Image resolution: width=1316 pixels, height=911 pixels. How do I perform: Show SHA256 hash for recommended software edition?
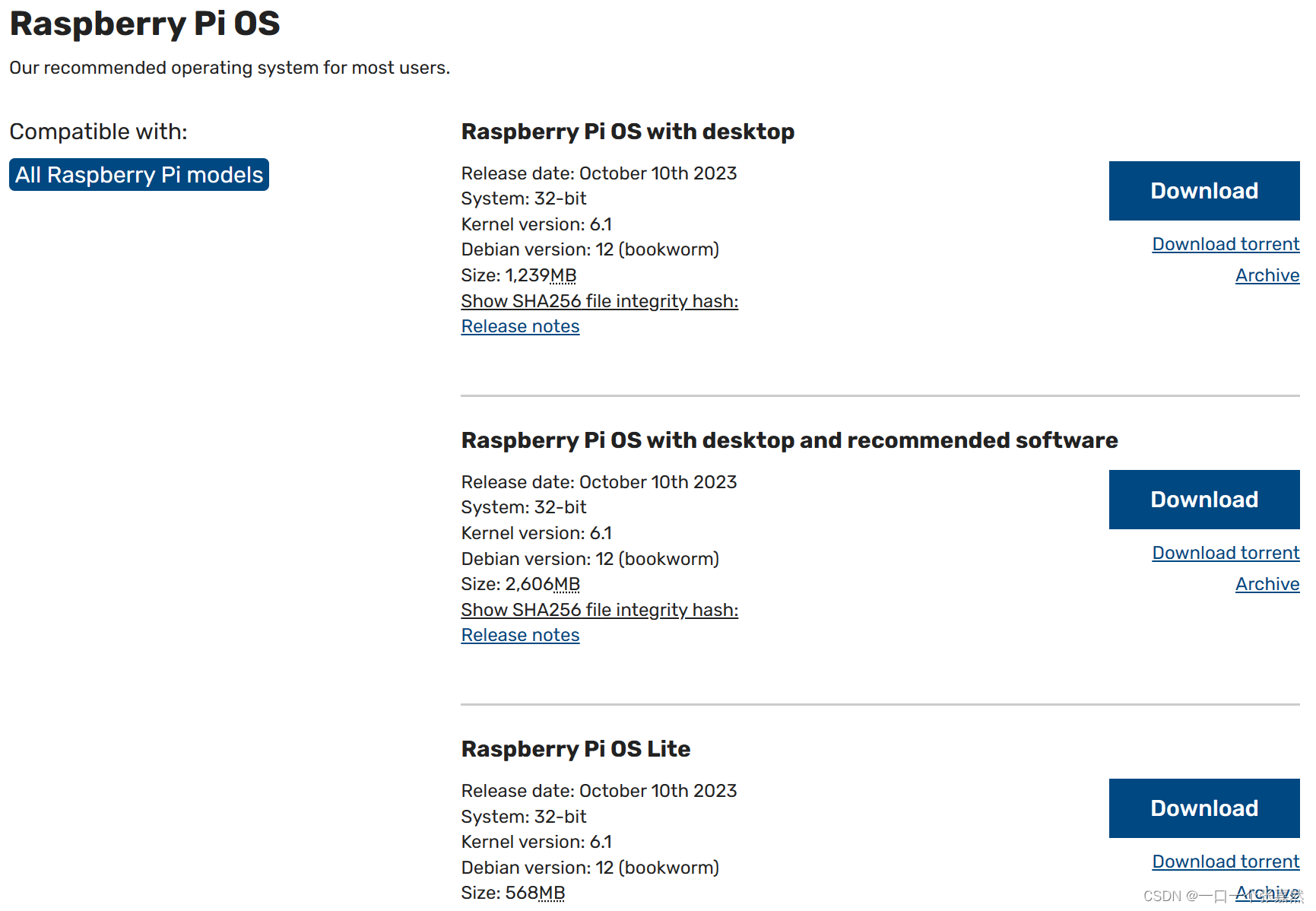point(600,610)
